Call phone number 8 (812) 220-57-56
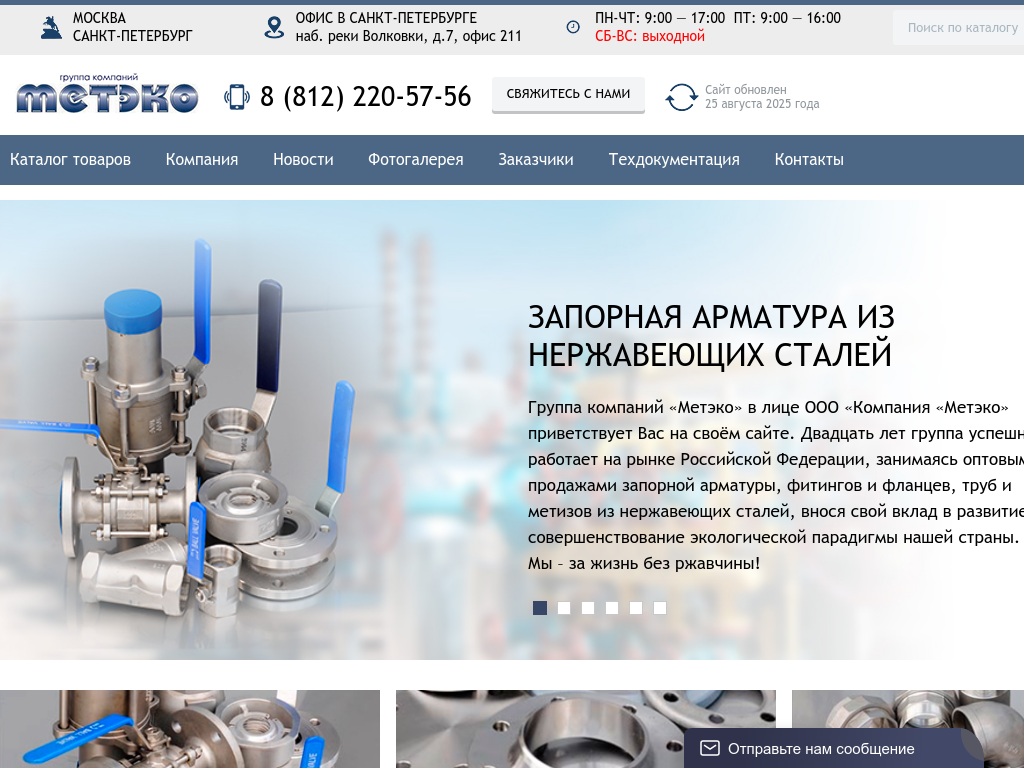This screenshot has height=768, width=1024. [x=365, y=97]
